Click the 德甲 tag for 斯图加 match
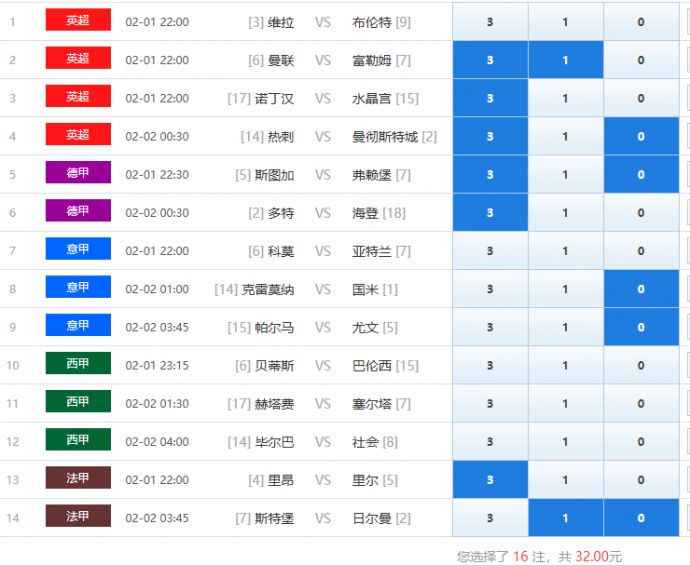Image resolution: width=690 pixels, height=565 pixels. (x=78, y=174)
